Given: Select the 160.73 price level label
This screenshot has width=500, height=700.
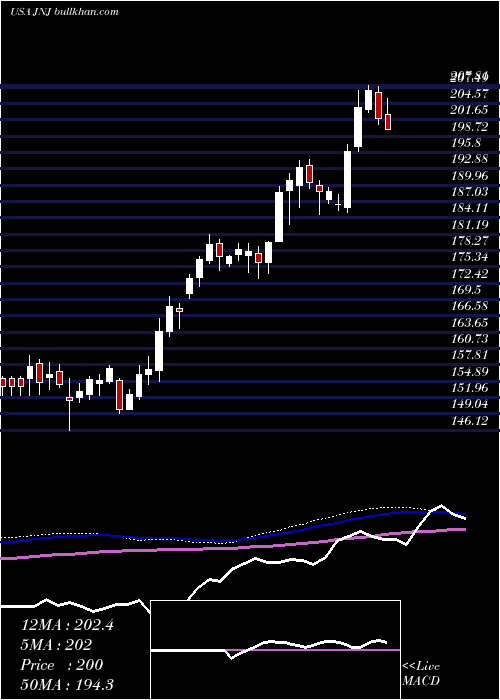Looking at the screenshot, I should [x=469, y=339].
